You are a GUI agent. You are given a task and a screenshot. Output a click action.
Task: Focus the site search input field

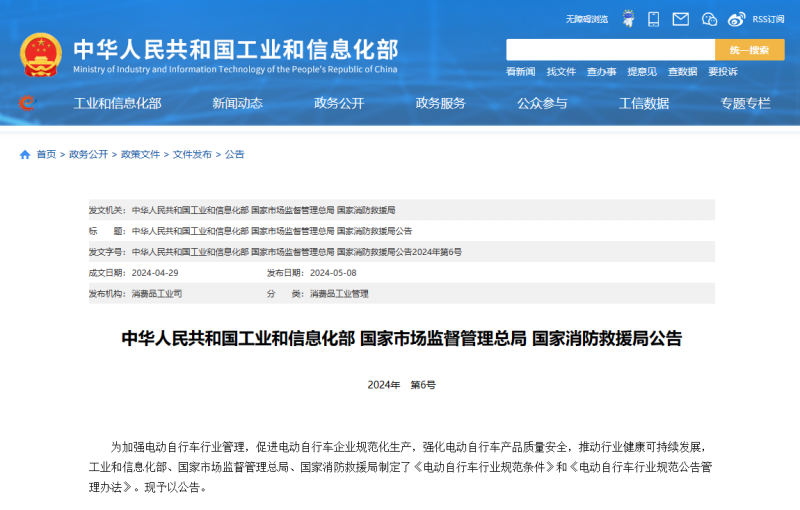pyautogui.click(x=610, y=50)
